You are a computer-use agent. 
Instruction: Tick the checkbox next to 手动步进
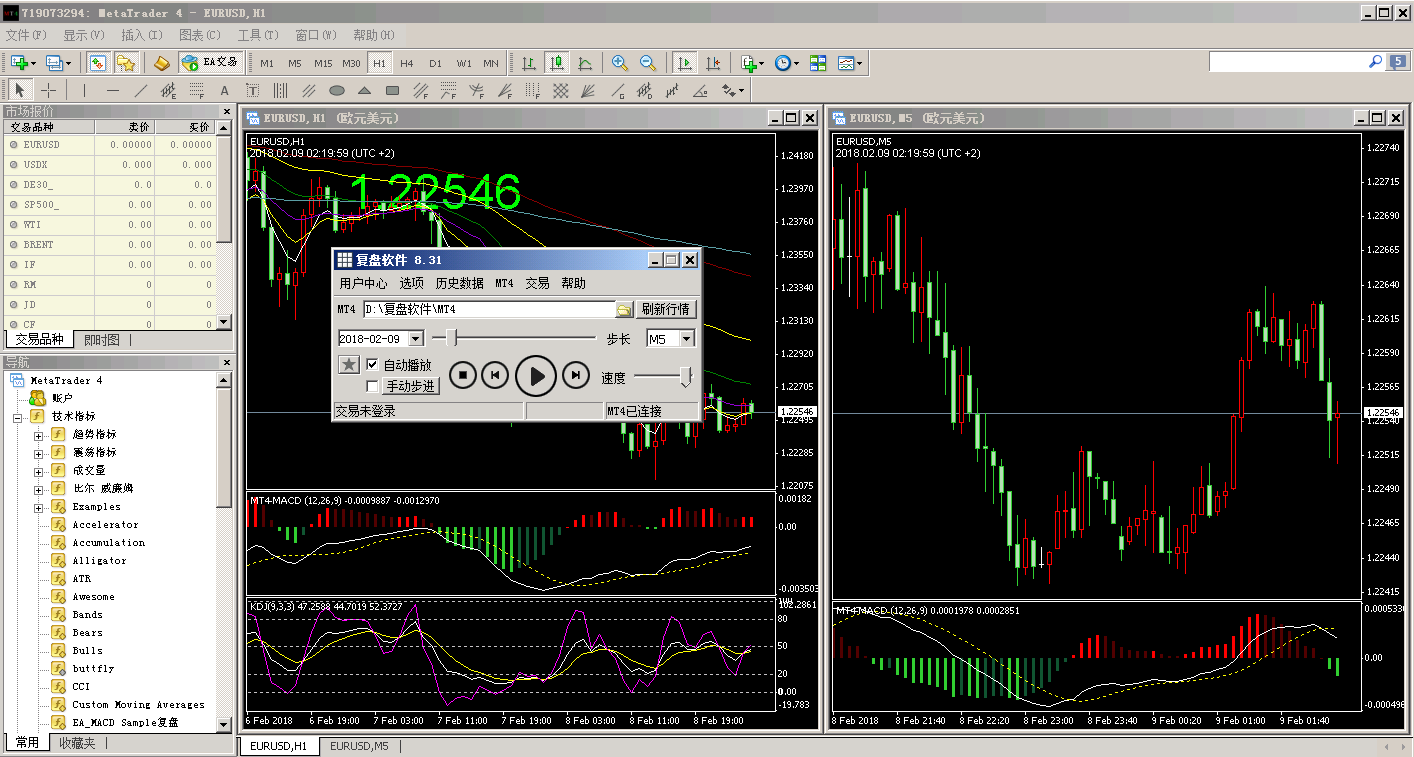click(x=373, y=386)
